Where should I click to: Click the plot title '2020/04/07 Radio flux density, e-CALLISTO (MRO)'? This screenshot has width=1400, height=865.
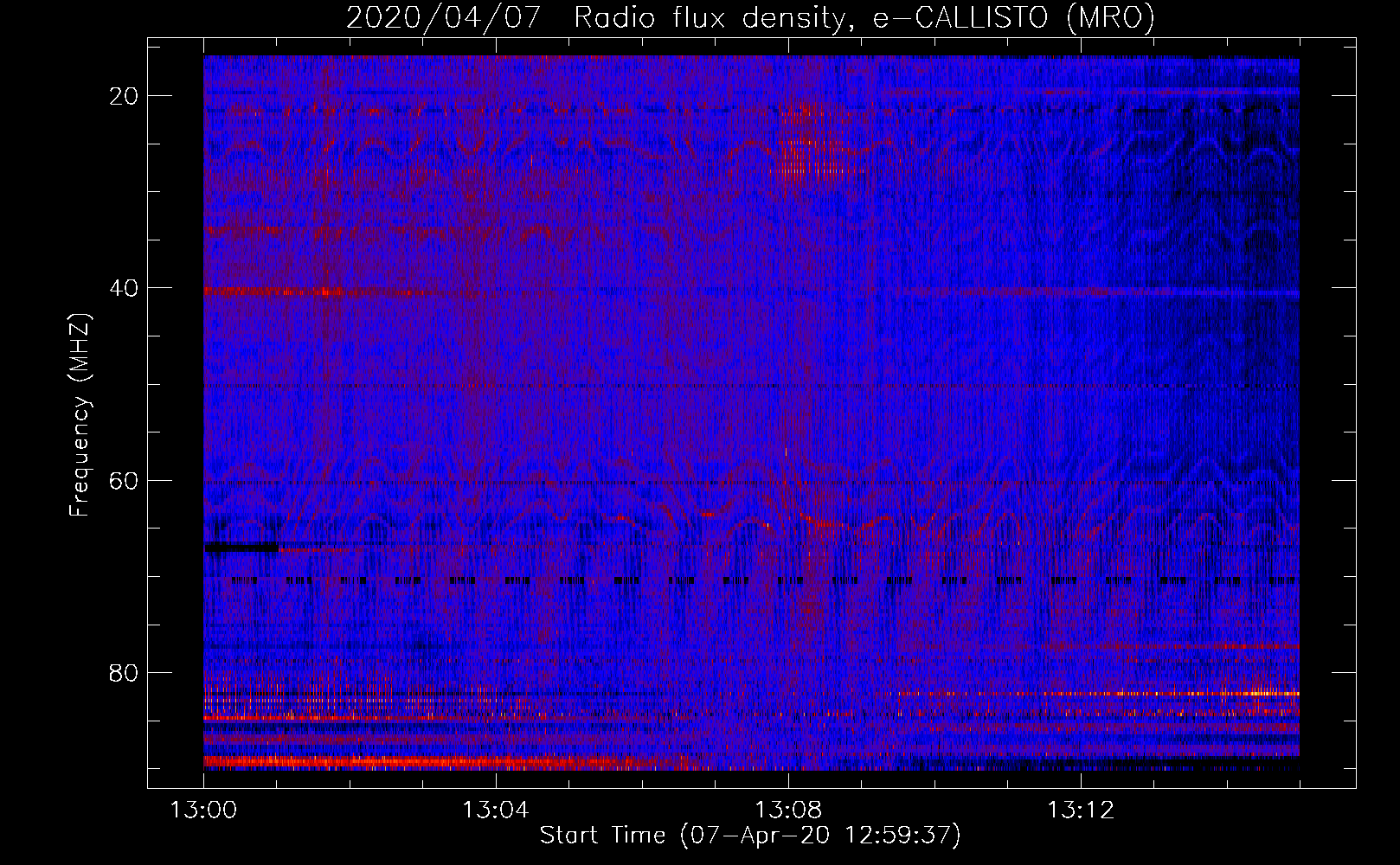(750, 16)
